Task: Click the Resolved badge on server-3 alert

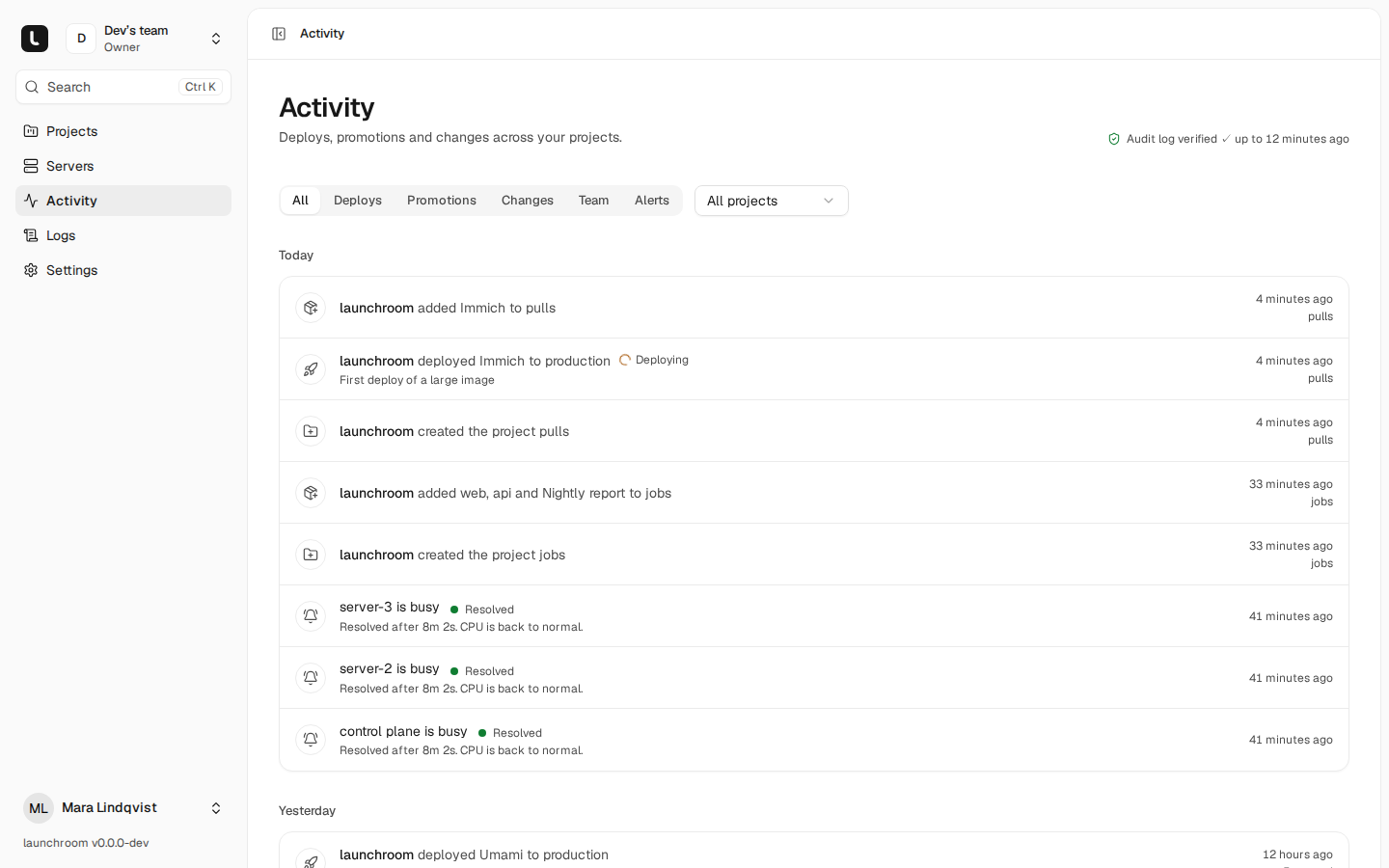Action: [x=482, y=610]
